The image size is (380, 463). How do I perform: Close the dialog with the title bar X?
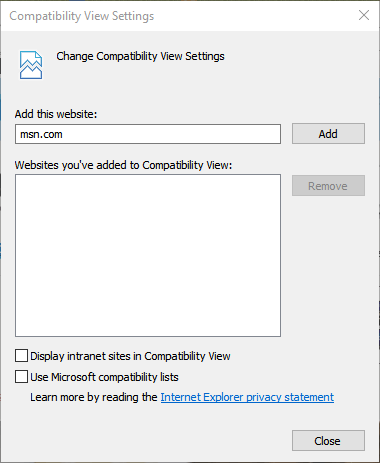point(364,15)
